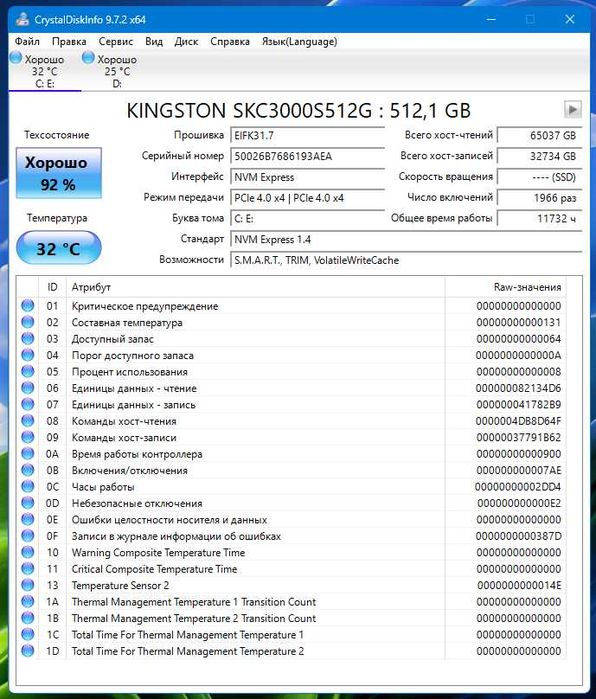The image size is (596, 699).
Task: Click status orb for attribute 1D
Action: (28, 651)
